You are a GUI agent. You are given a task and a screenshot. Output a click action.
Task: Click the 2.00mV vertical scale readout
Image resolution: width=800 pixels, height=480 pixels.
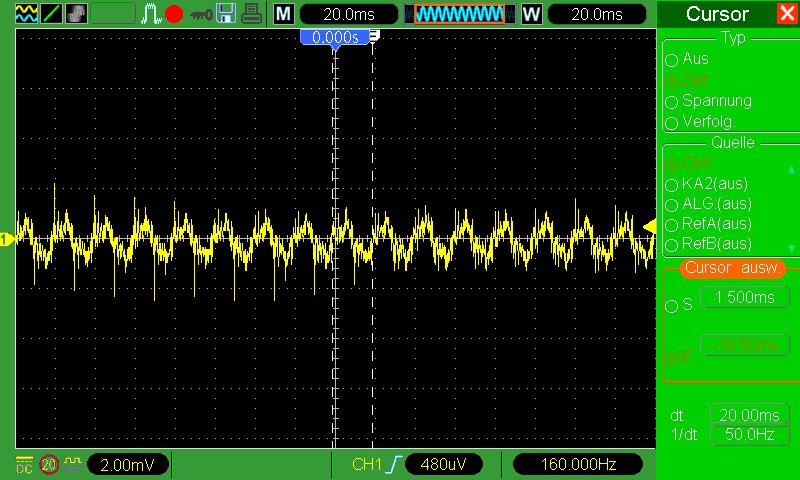128,464
